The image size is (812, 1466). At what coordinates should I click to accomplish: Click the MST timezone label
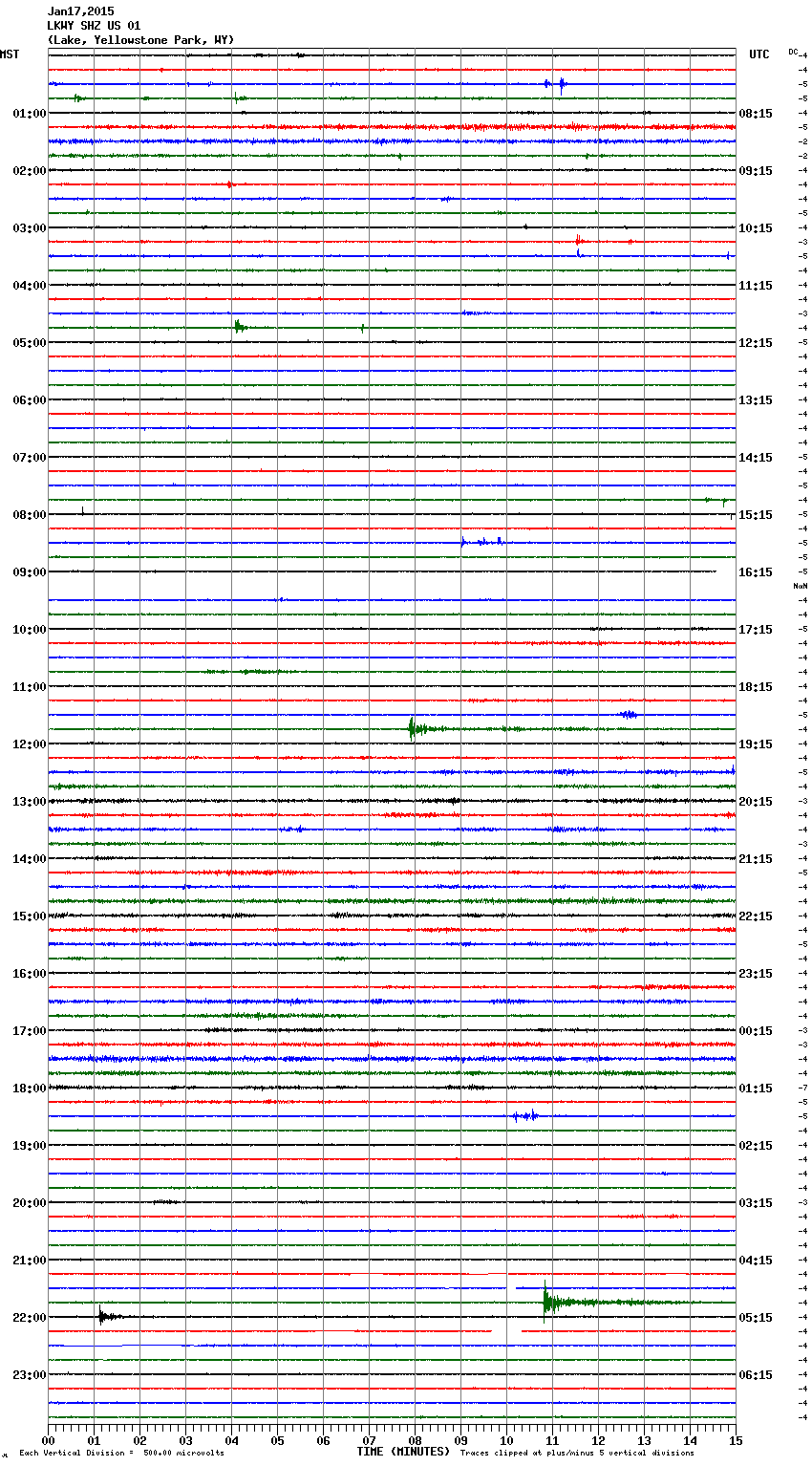coord(10,54)
